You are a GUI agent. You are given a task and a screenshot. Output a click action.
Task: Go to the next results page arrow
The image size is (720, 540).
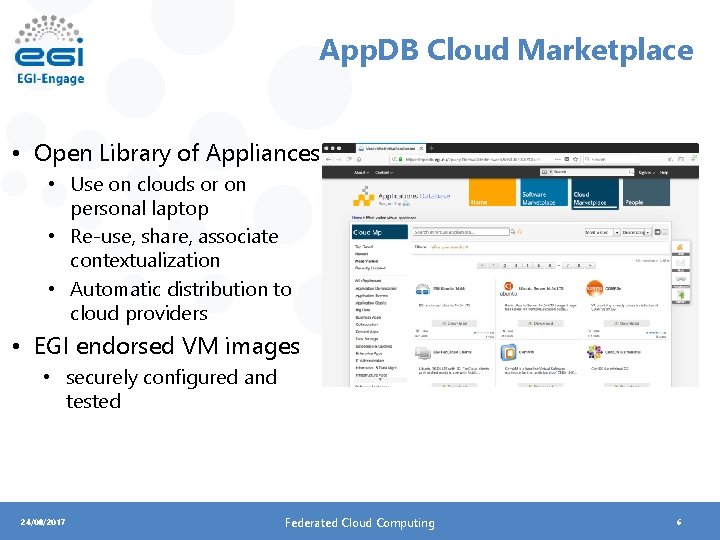click(x=591, y=265)
